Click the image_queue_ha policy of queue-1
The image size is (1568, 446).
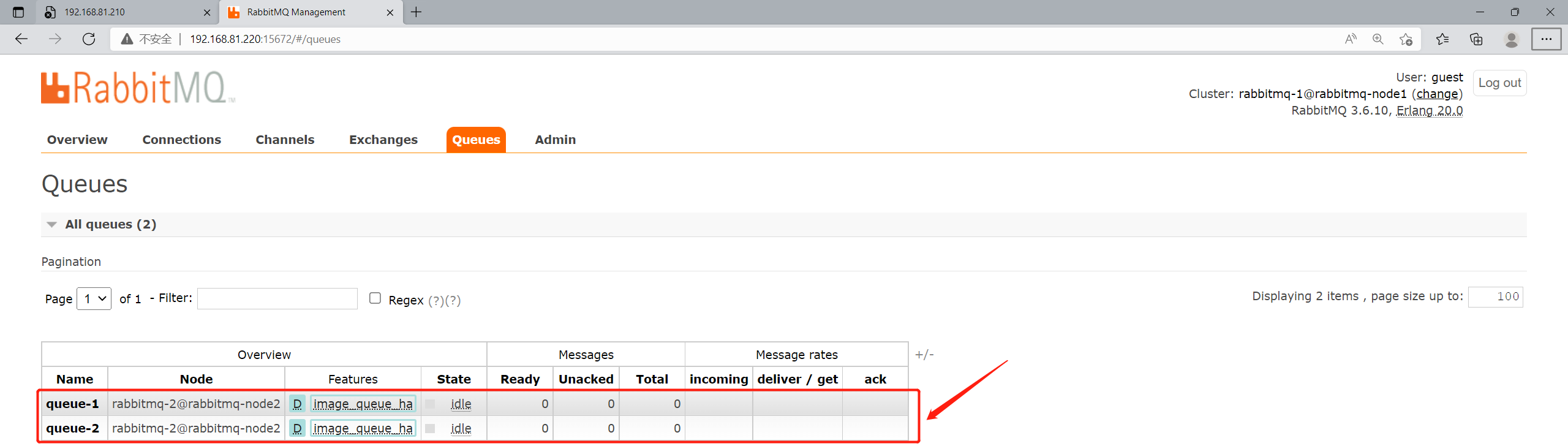[363, 404]
